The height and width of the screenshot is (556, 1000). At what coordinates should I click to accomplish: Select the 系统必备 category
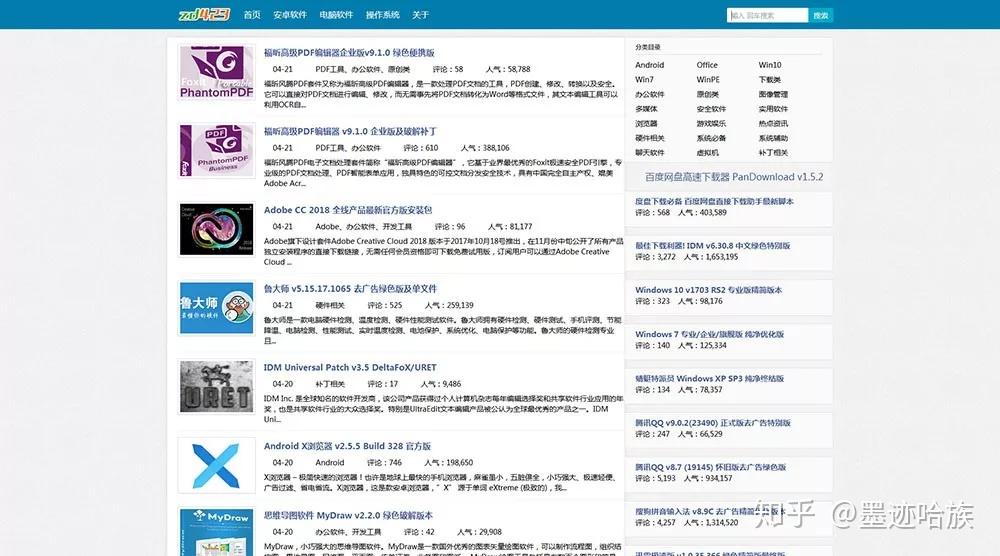pos(711,138)
